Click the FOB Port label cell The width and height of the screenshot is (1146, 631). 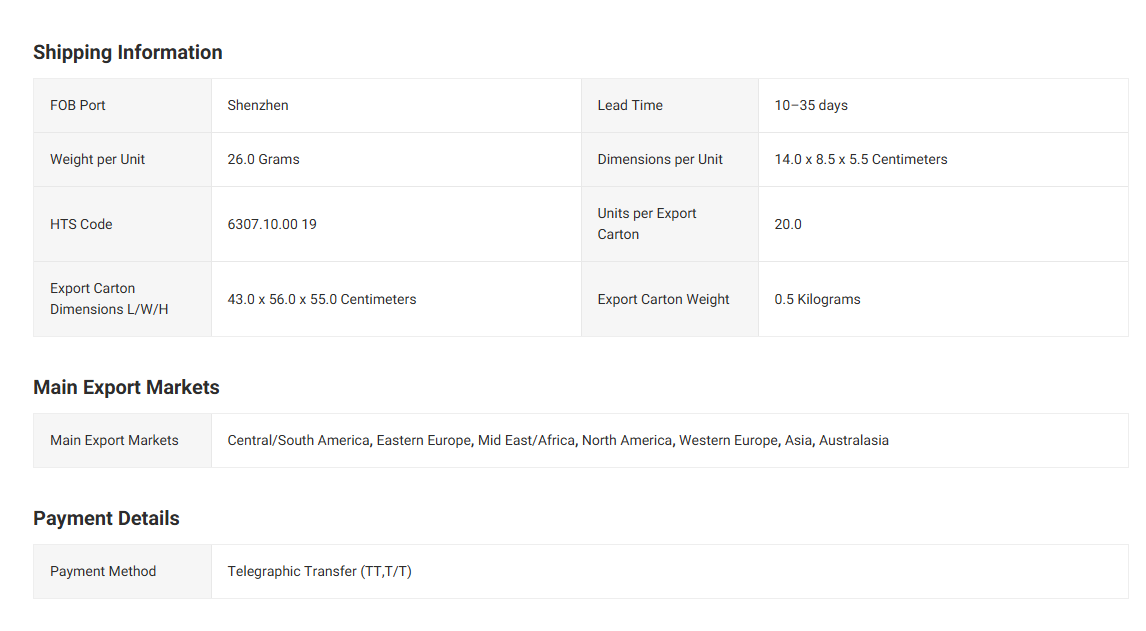78,105
